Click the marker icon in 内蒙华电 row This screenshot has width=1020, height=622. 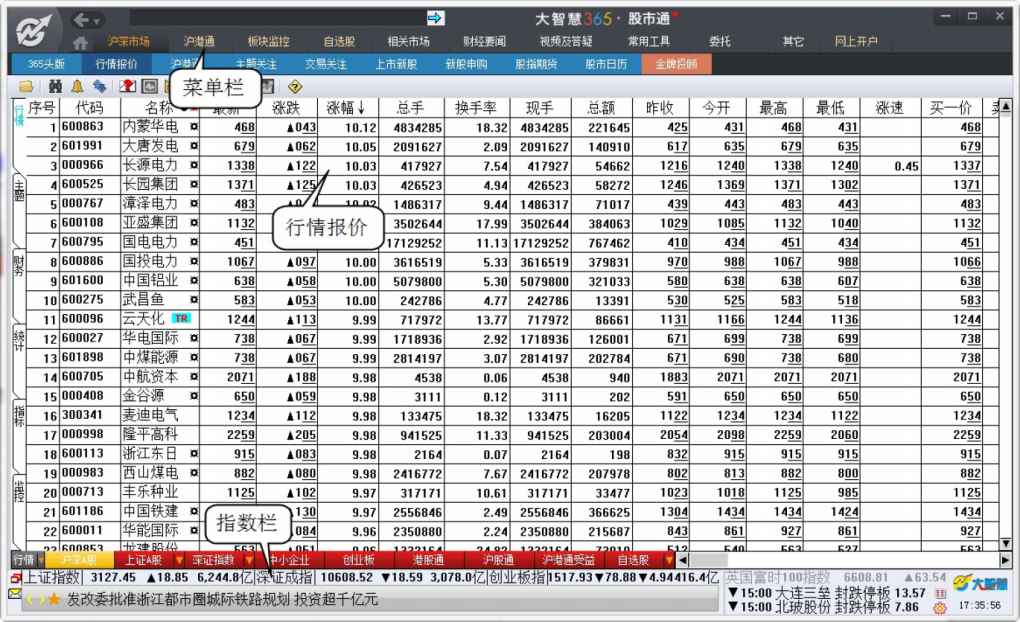coord(194,127)
